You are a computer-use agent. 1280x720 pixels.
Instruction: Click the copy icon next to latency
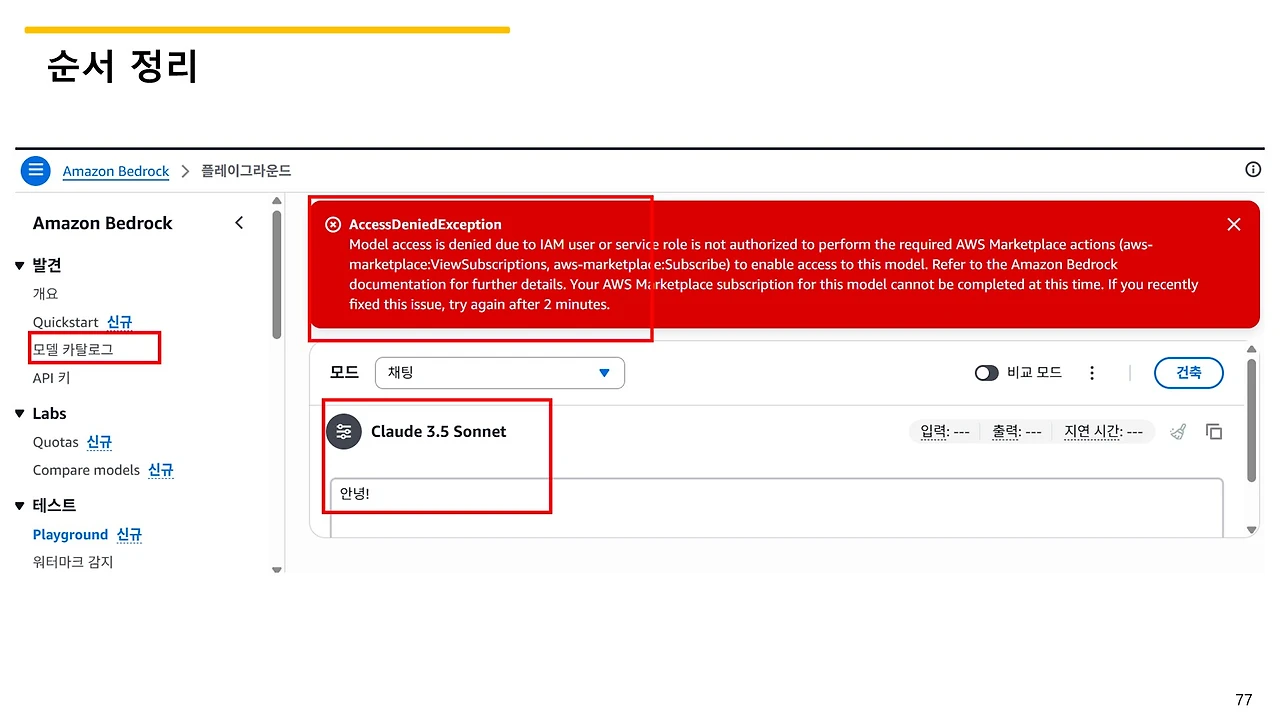tap(1214, 432)
